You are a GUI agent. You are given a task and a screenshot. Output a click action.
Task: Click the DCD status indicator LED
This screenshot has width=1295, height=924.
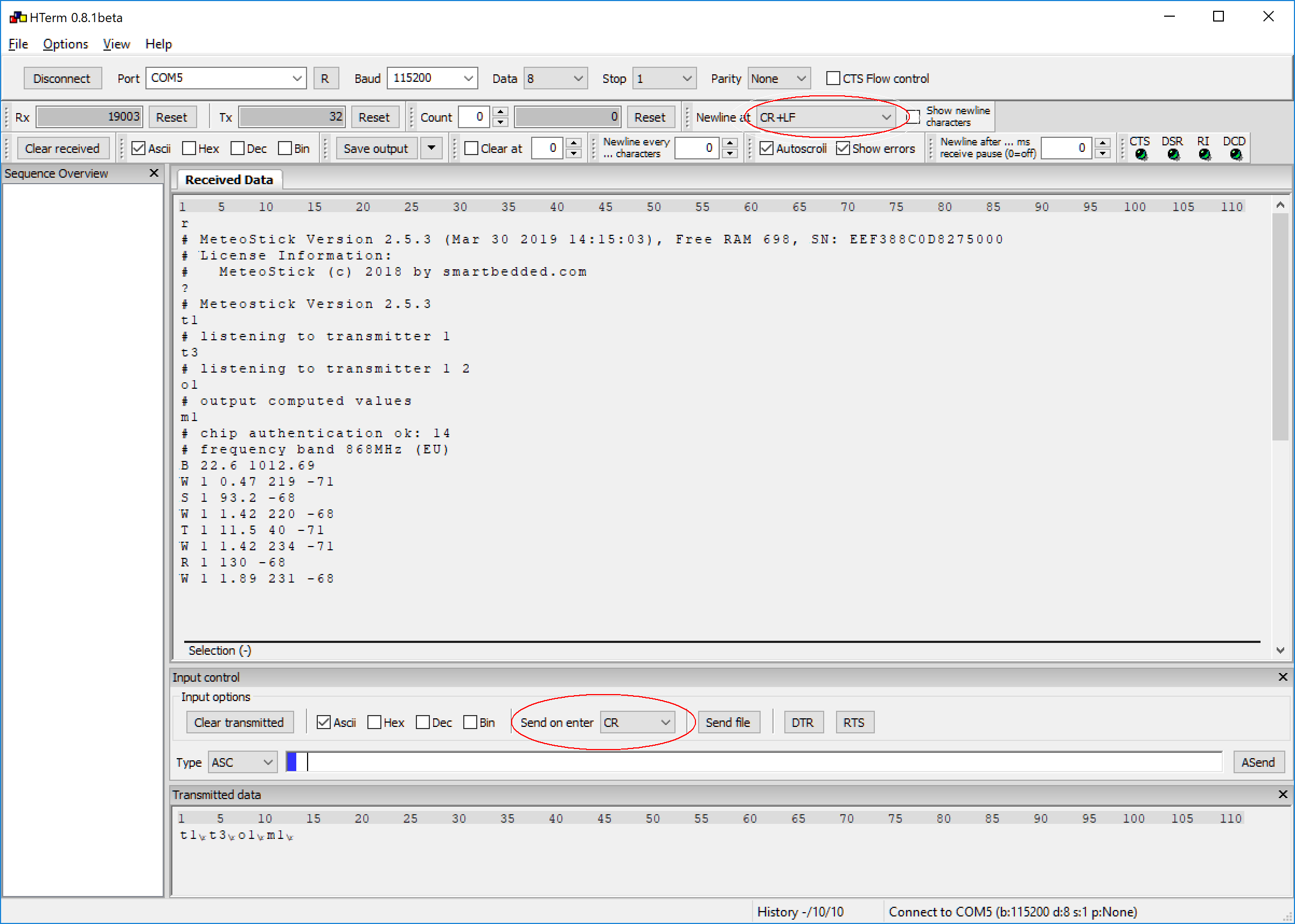coord(1235,154)
